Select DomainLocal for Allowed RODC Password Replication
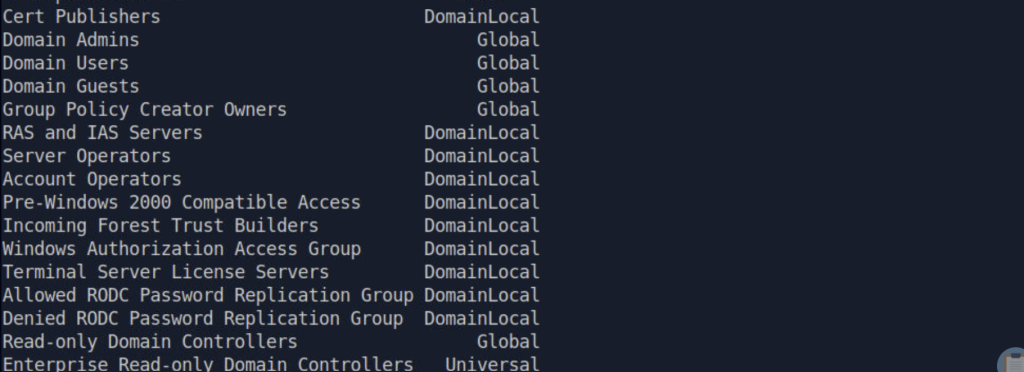This screenshot has height=372, width=1024. tap(482, 296)
